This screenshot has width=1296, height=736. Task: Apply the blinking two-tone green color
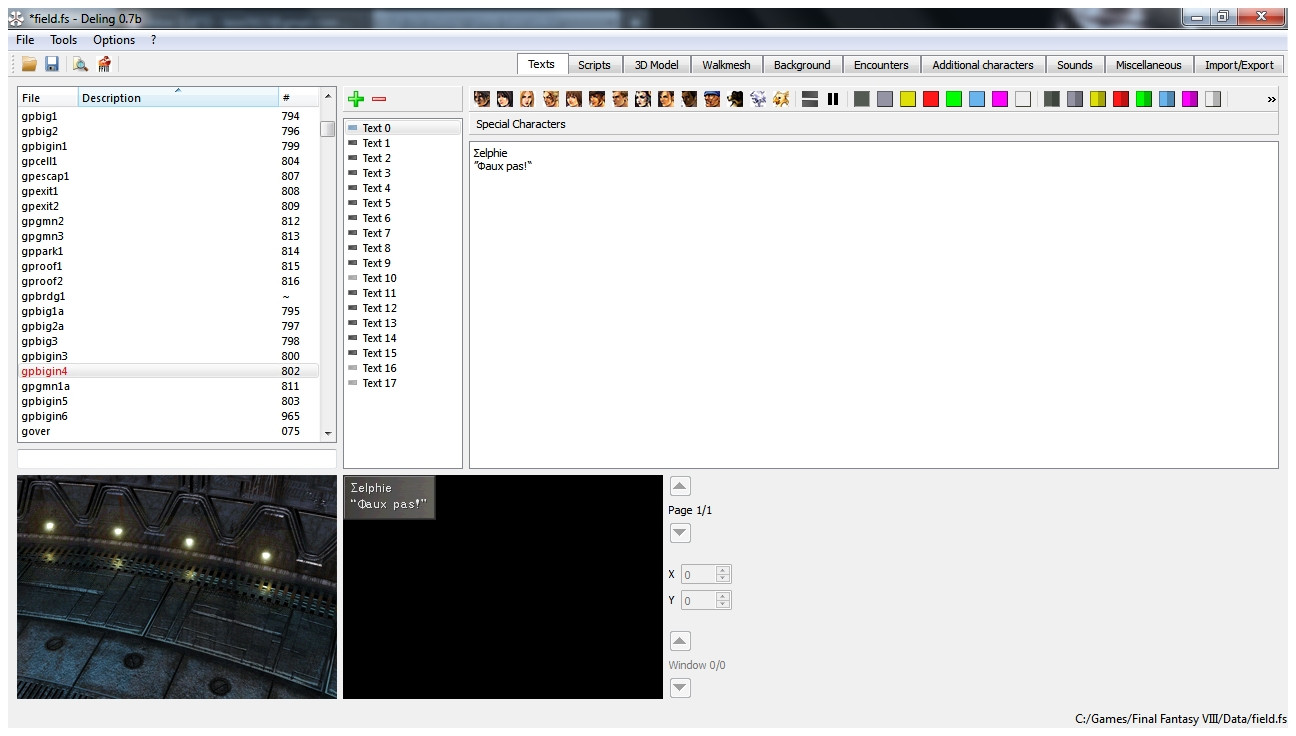(x=1144, y=99)
